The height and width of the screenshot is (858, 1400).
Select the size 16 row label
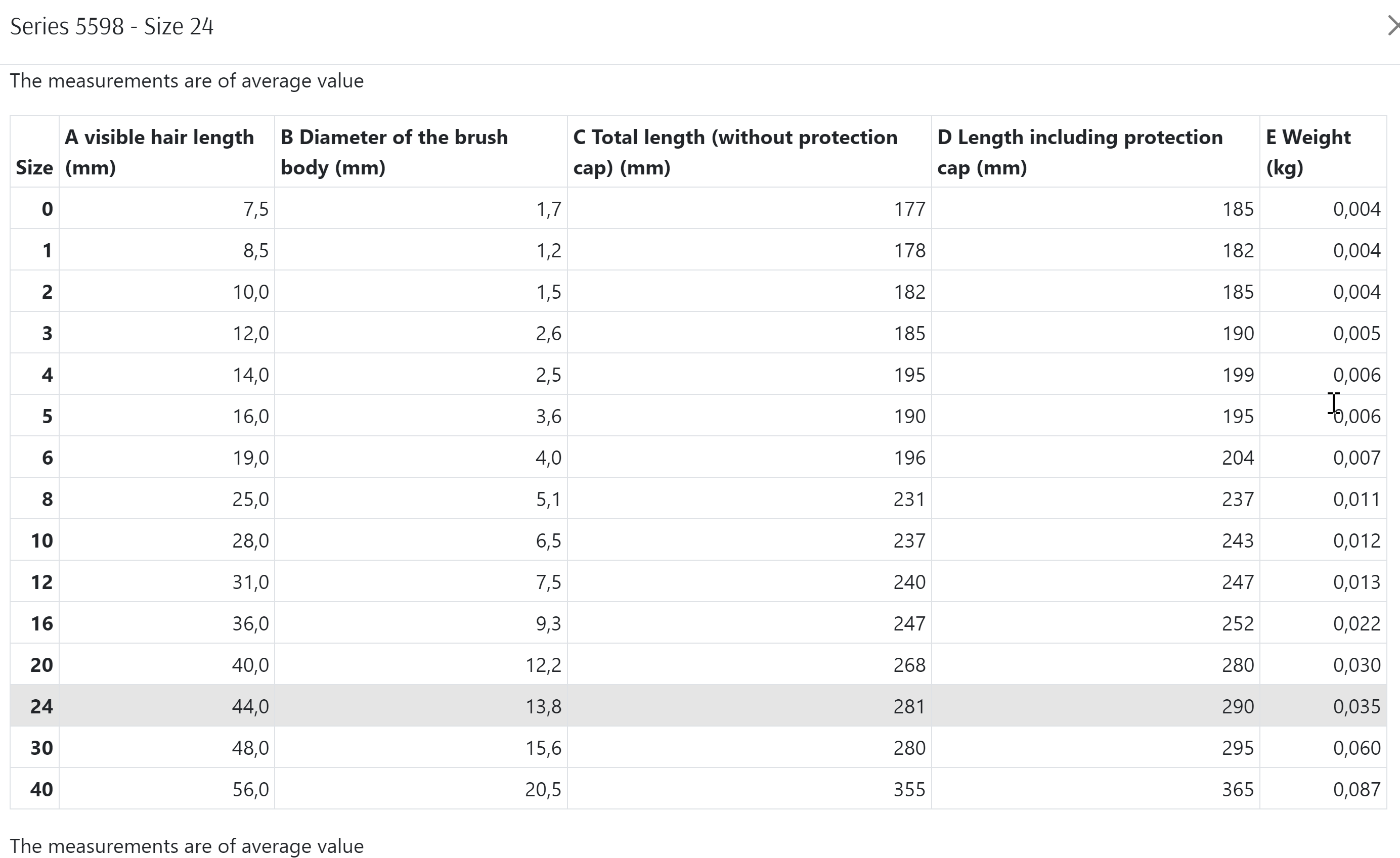click(41, 623)
